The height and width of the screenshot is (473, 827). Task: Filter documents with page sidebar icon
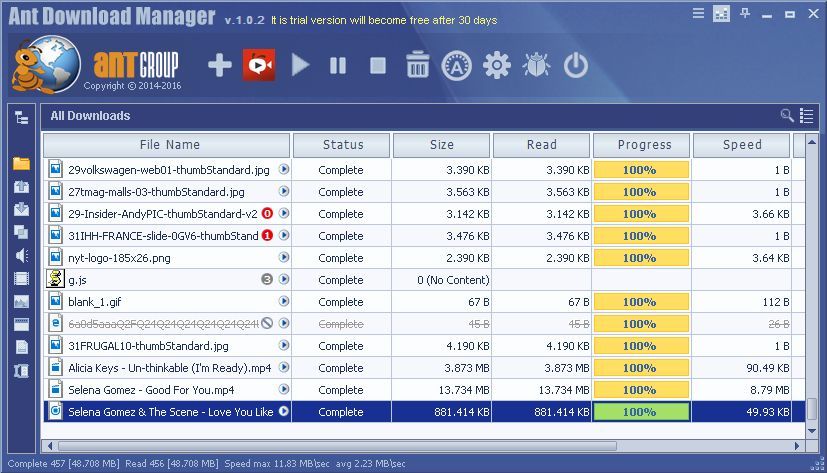(x=21, y=347)
